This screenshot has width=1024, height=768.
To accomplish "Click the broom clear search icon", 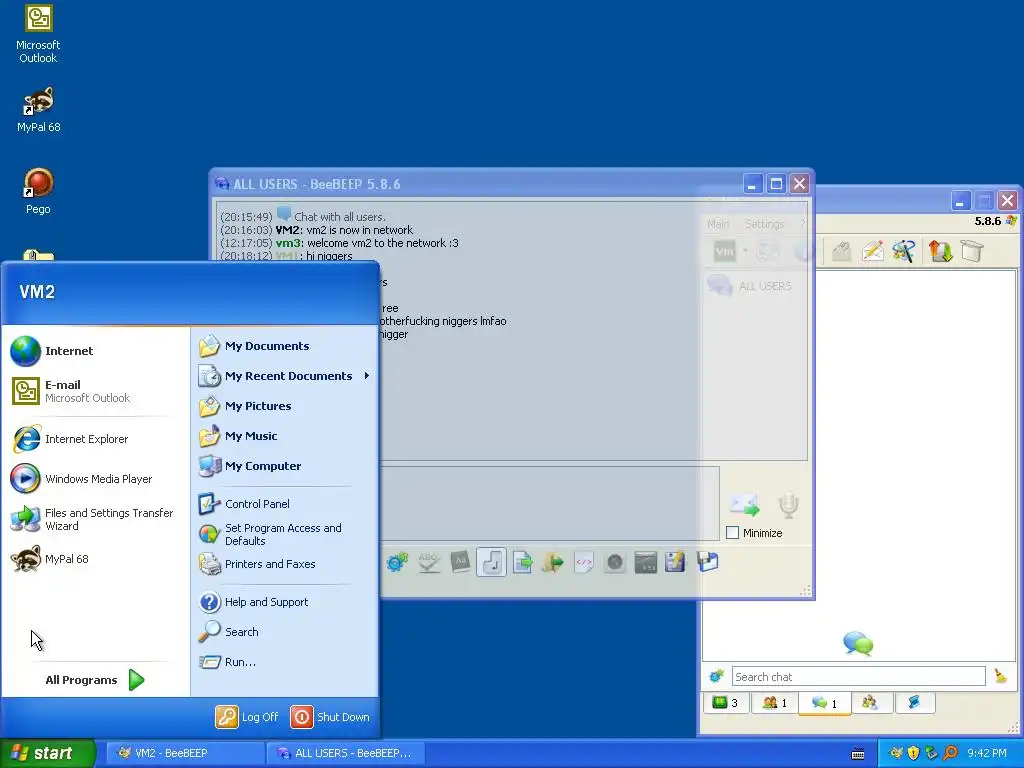I will coord(1000,677).
